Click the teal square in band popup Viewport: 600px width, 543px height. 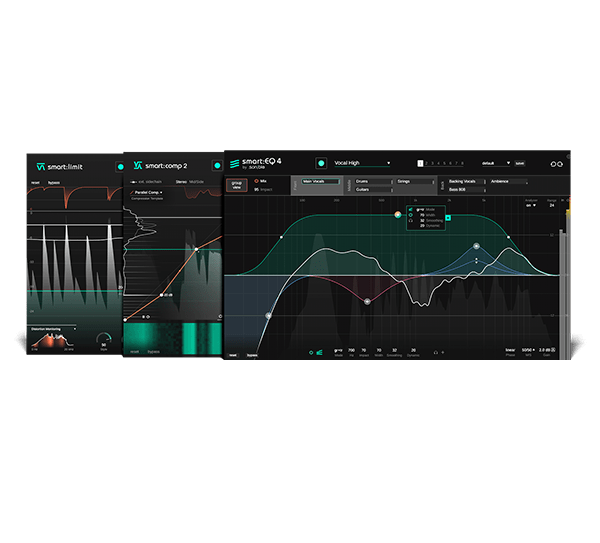(x=448, y=218)
